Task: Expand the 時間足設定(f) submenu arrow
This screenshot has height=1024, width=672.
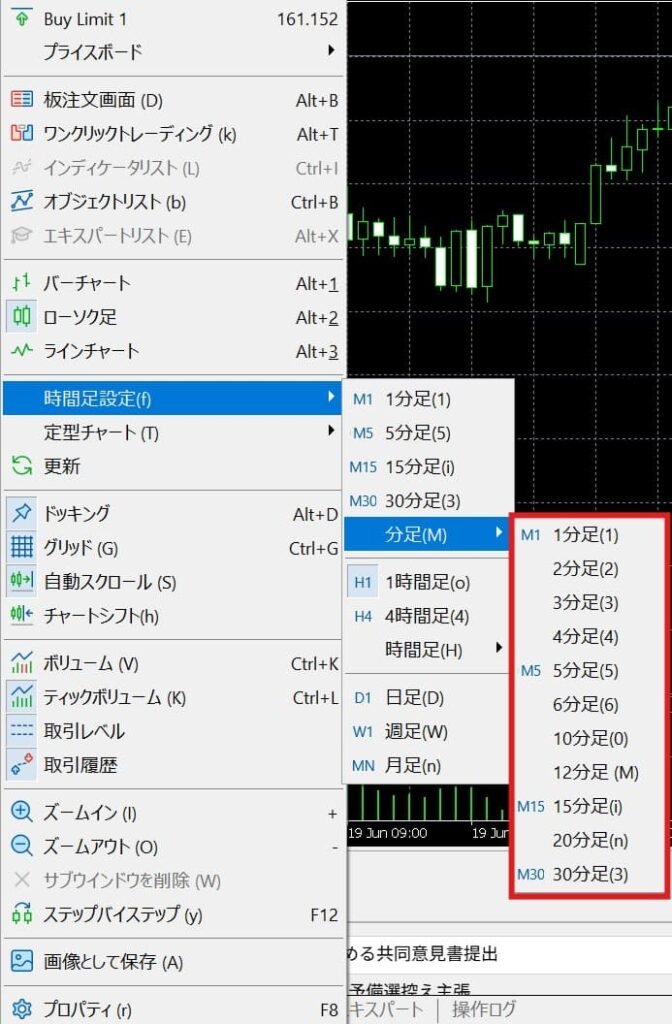Action: (331, 397)
